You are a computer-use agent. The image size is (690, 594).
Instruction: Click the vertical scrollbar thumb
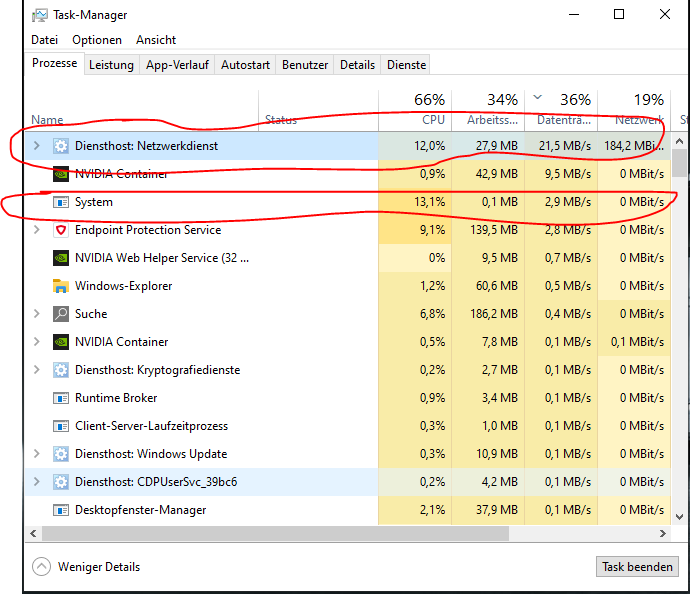point(679,163)
